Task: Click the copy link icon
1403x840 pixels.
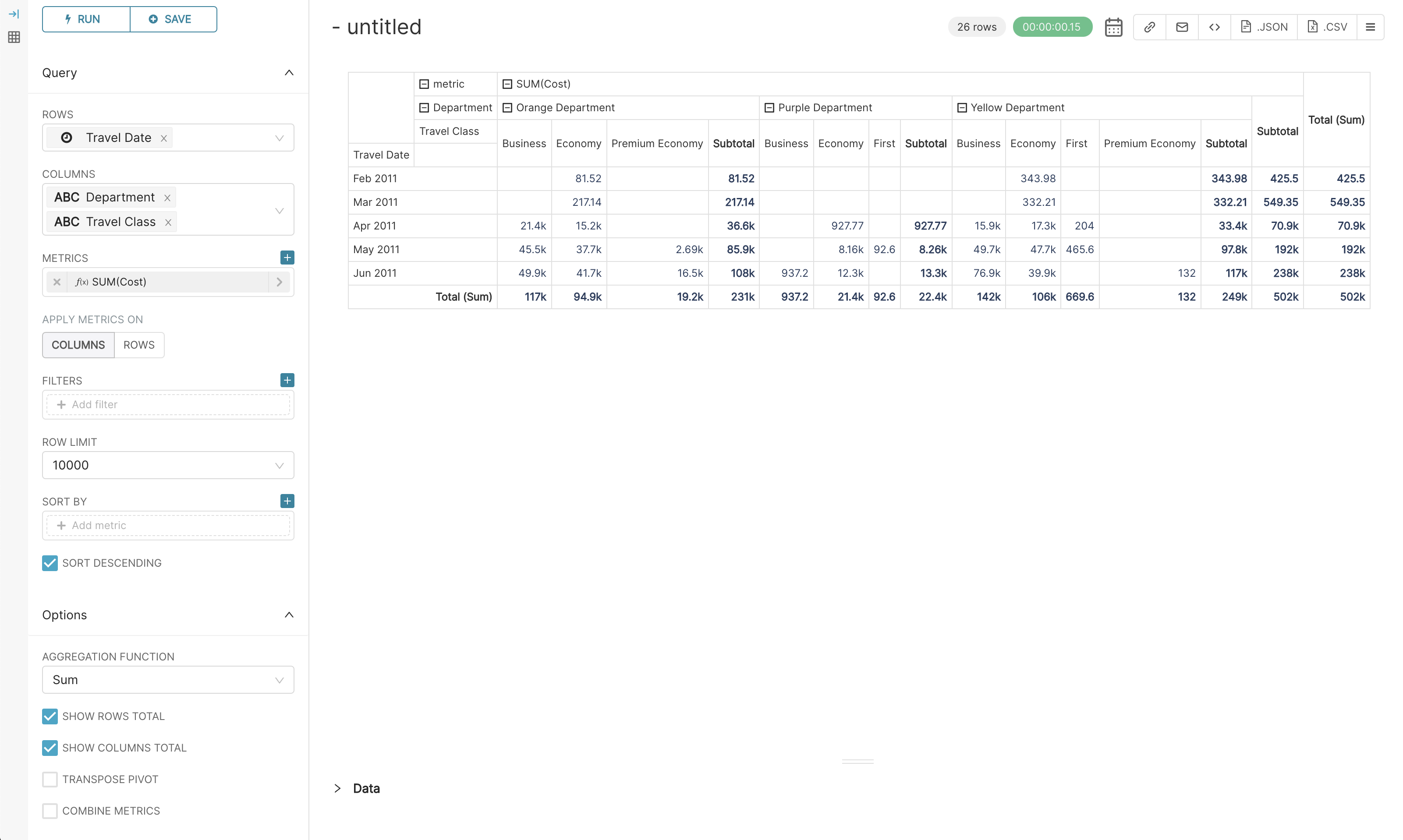Action: 1149,27
